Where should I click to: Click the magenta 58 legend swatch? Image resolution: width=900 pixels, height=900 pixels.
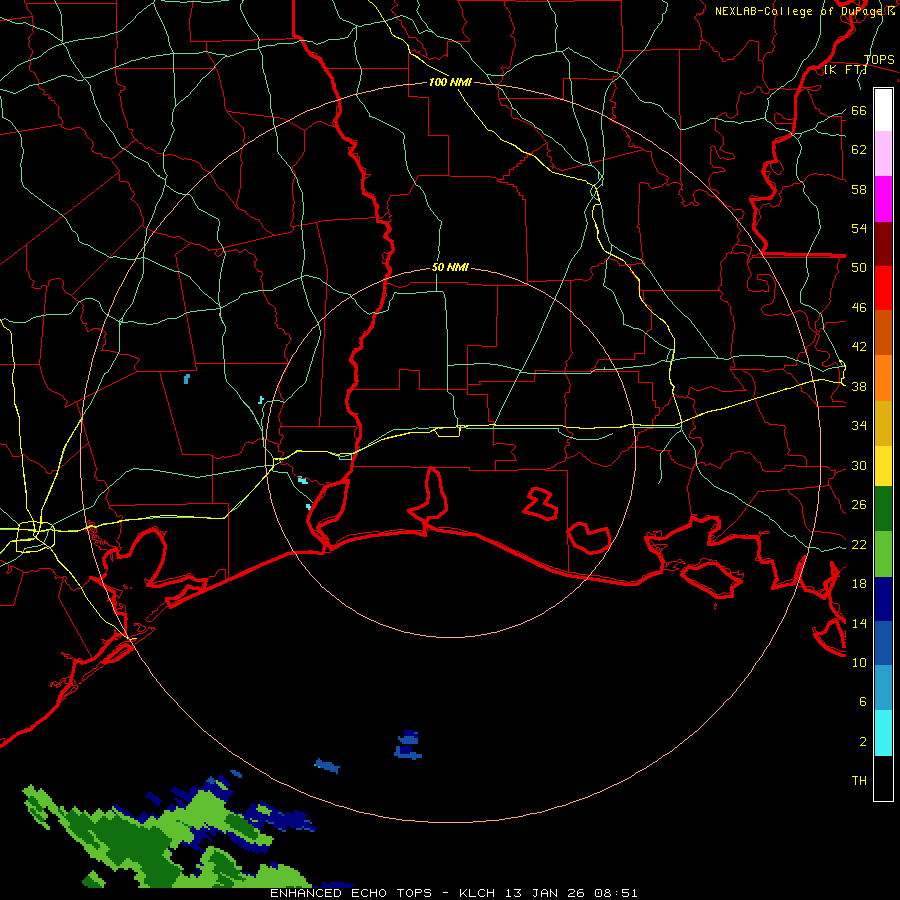(x=883, y=199)
